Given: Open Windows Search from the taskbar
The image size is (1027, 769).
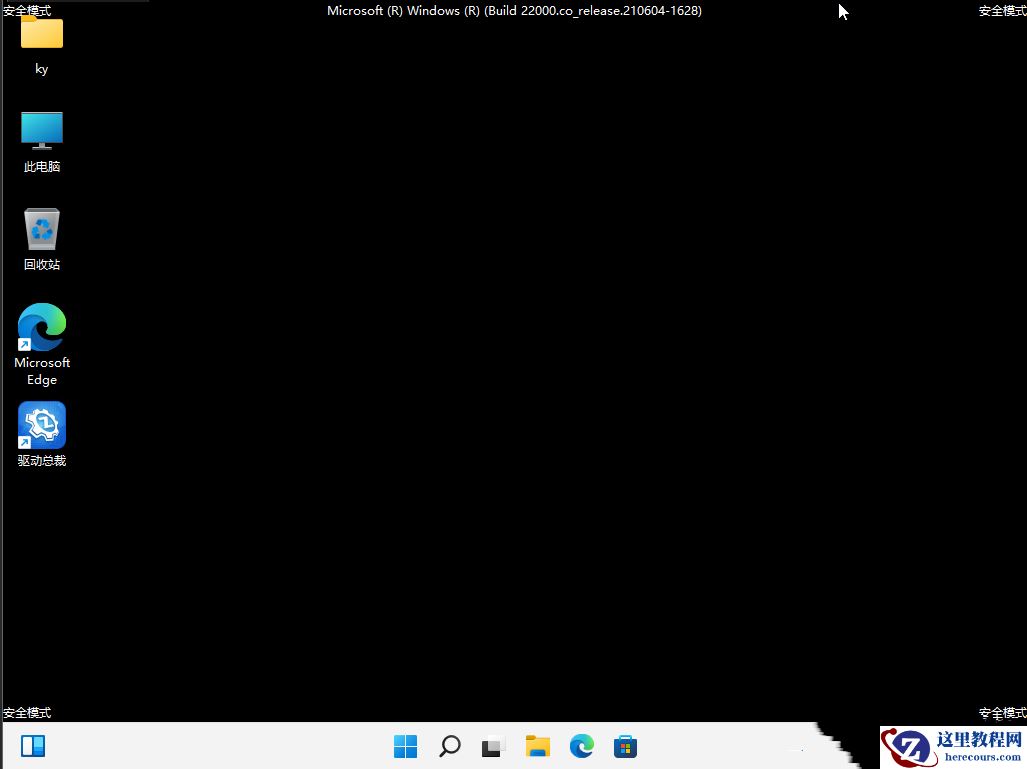Looking at the screenshot, I should point(449,745).
